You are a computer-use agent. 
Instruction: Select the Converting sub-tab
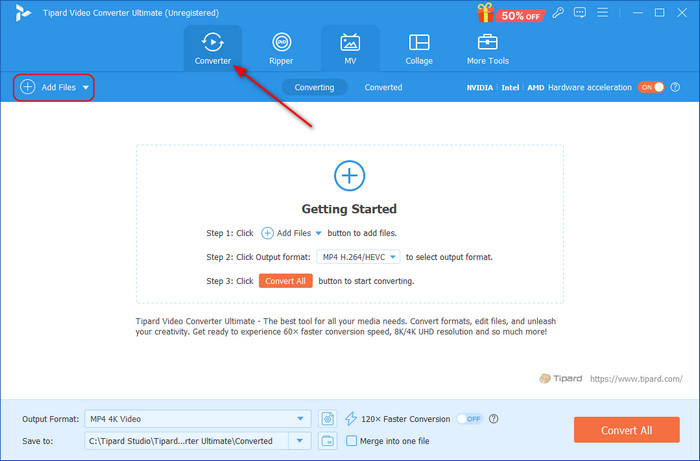(x=314, y=87)
